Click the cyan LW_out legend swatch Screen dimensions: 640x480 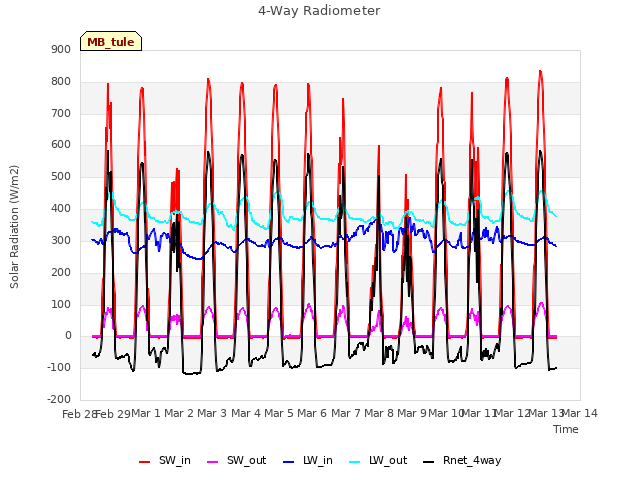click(x=355, y=462)
